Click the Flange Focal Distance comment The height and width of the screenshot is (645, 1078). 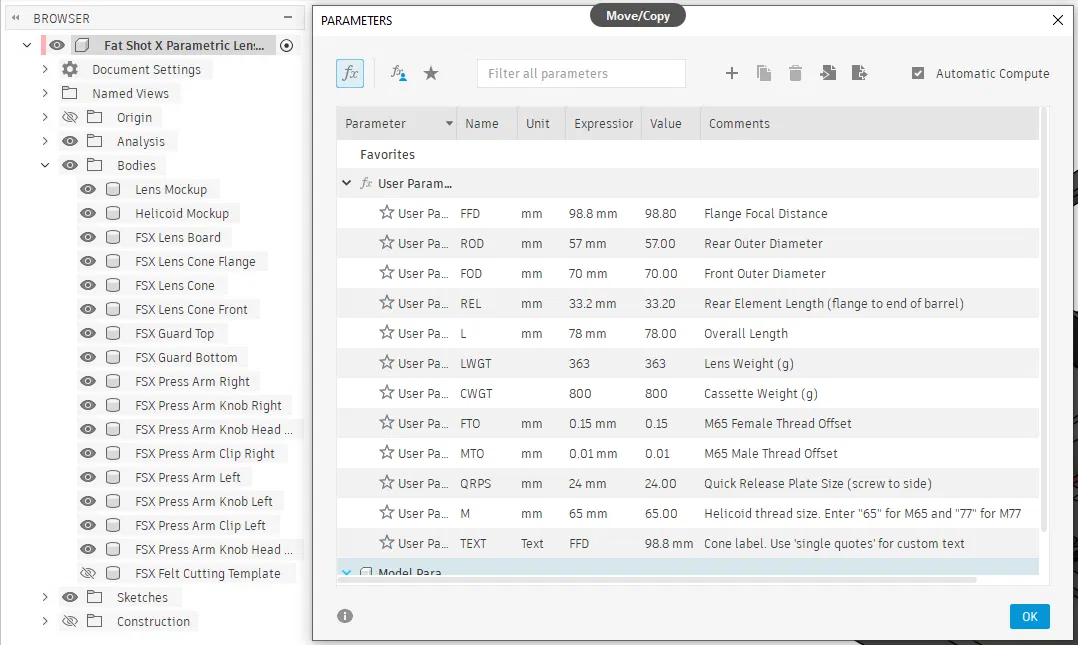tap(765, 214)
